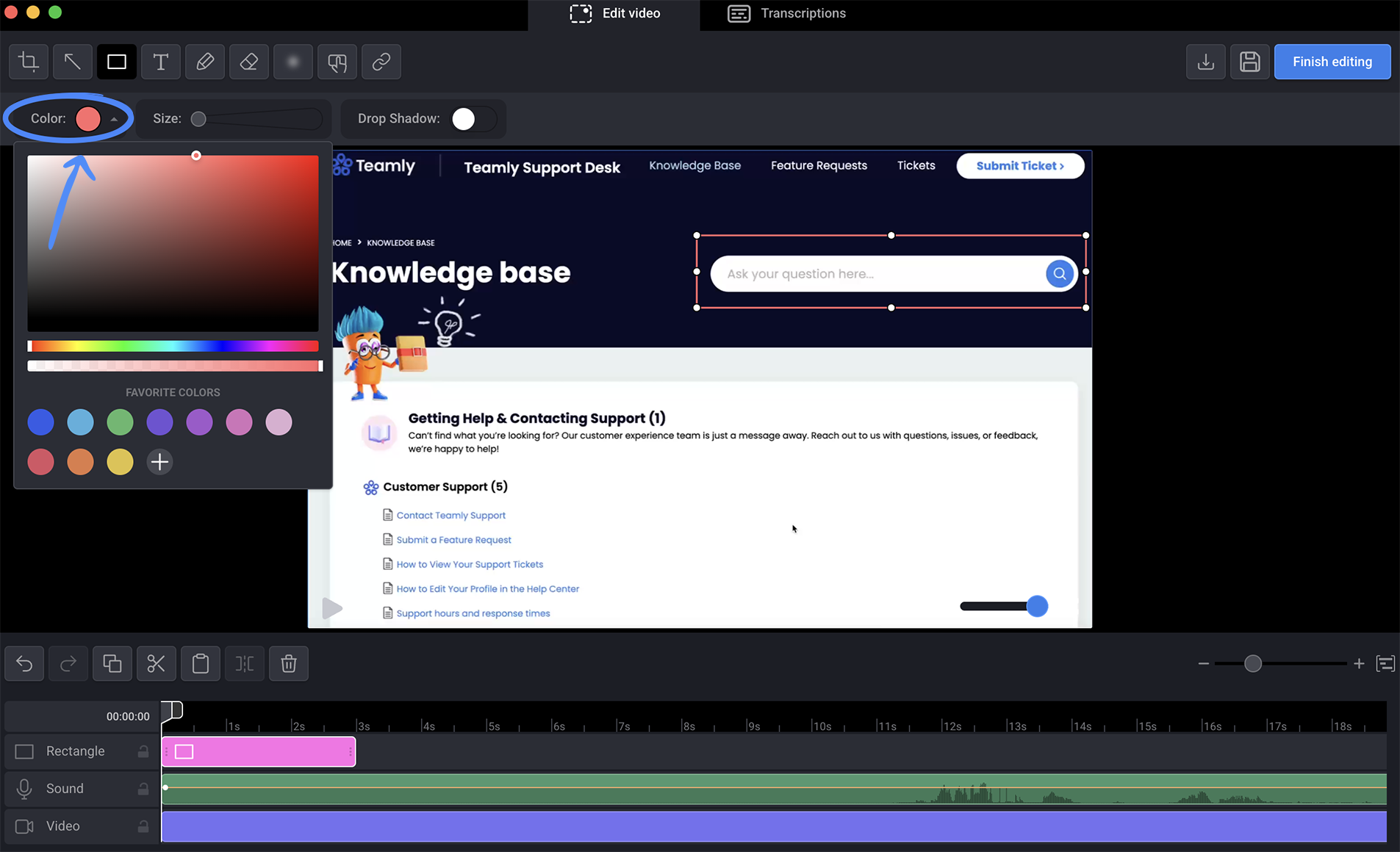
Task: Click the download icon in the top toolbar
Action: tap(1206, 62)
